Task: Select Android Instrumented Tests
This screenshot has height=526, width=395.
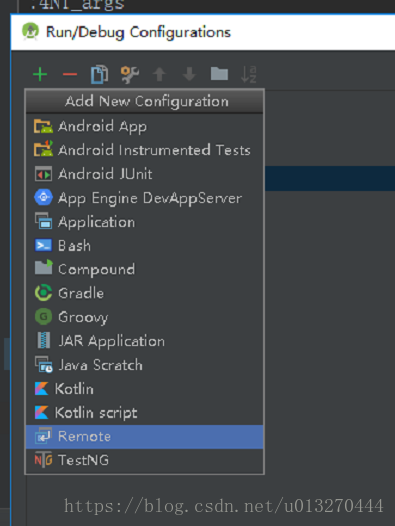Action: pos(145,150)
